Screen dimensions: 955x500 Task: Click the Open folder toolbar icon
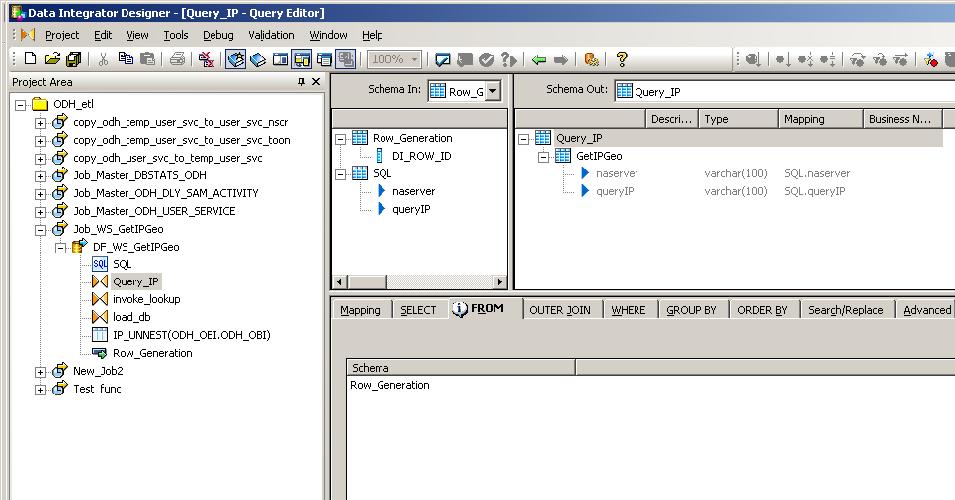52,59
